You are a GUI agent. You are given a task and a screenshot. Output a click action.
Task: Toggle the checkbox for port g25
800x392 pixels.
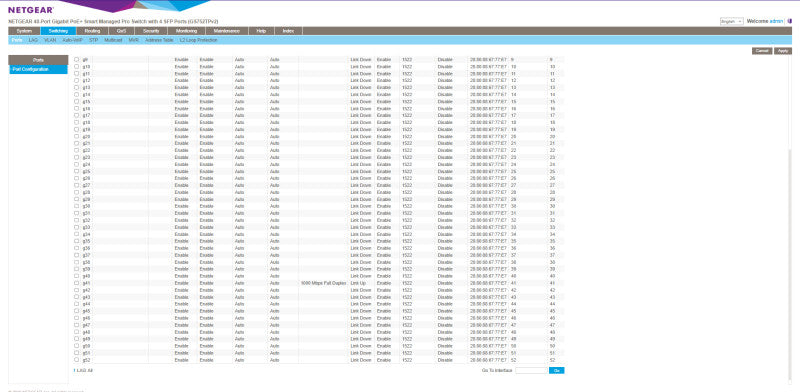77,172
